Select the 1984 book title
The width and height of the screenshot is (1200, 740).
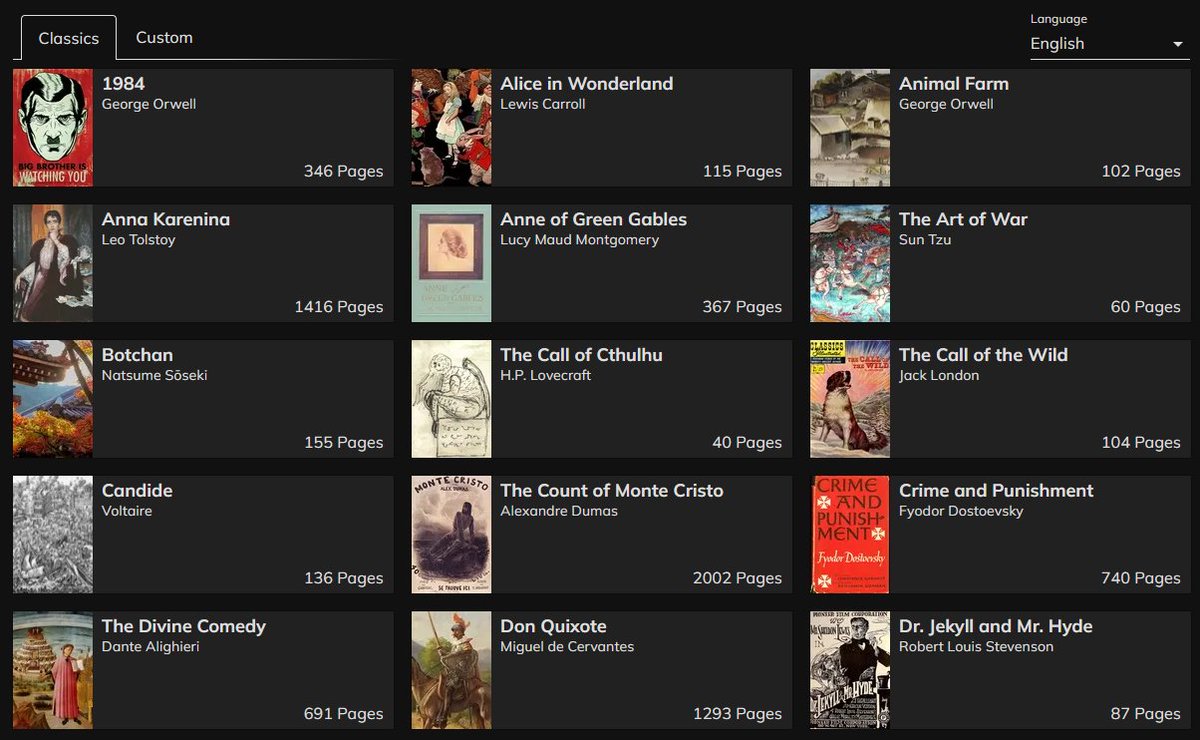[x=123, y=84]
